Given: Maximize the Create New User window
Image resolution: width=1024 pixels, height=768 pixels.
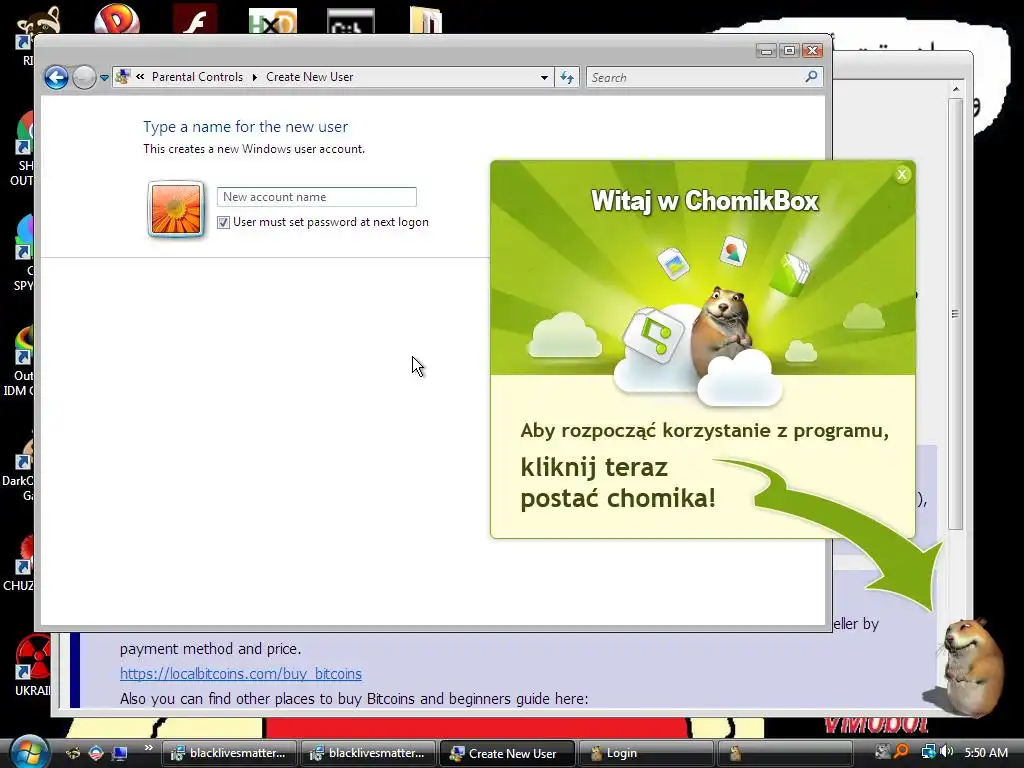Looking at the screenshot, I should tap(789, 50).
